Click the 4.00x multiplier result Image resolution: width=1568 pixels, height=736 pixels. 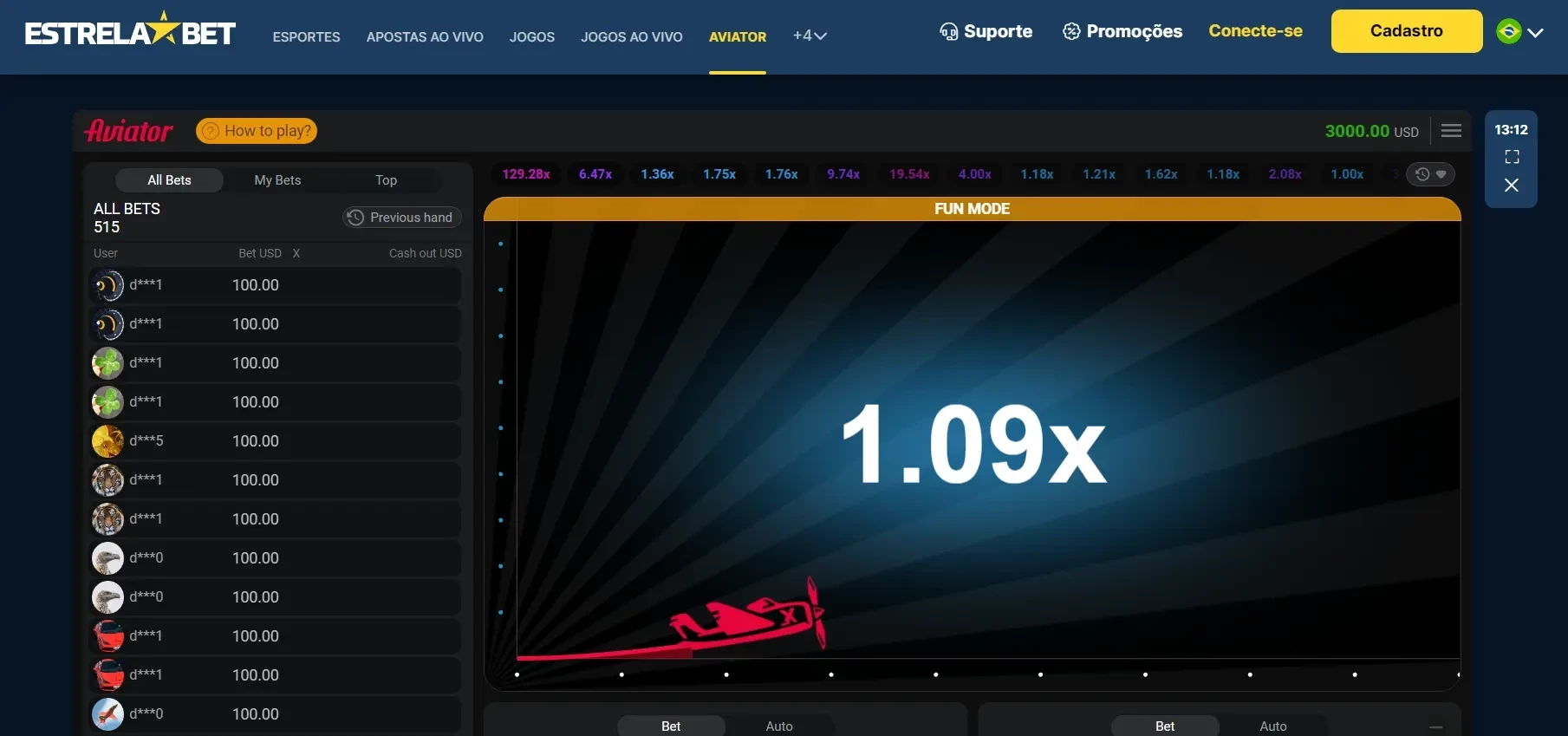pos(975,174)
